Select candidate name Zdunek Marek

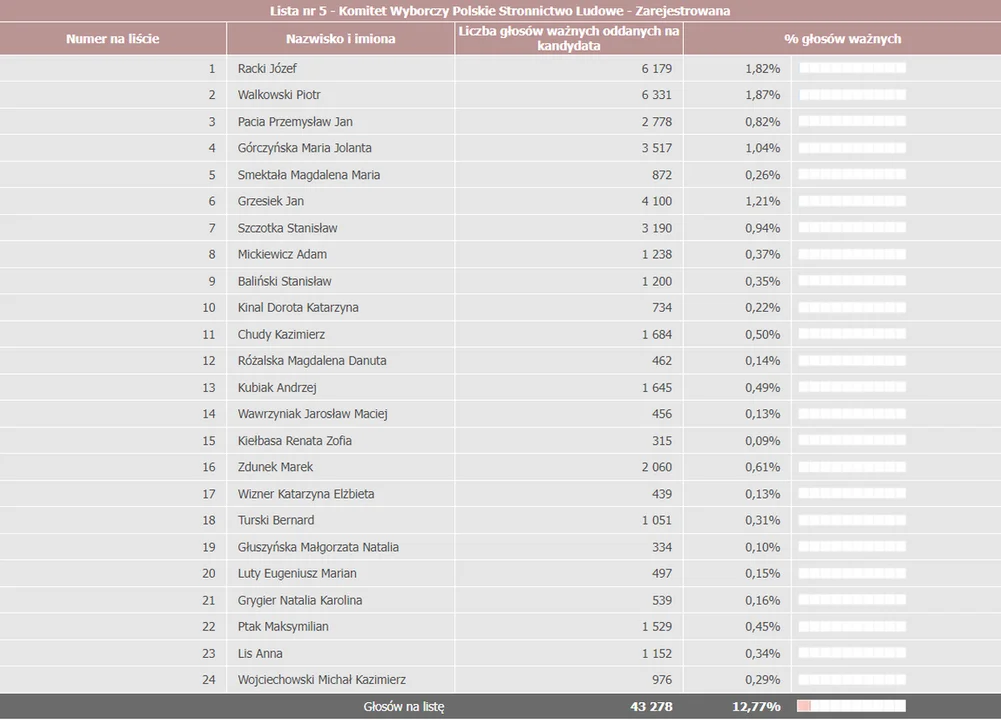pyautogui.click(x=275, y=467)
